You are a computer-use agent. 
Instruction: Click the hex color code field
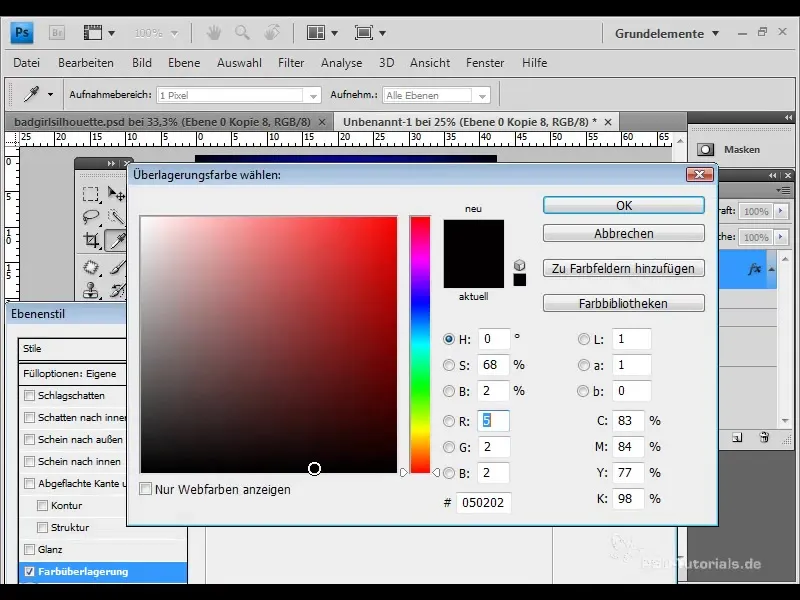(484, 502)
